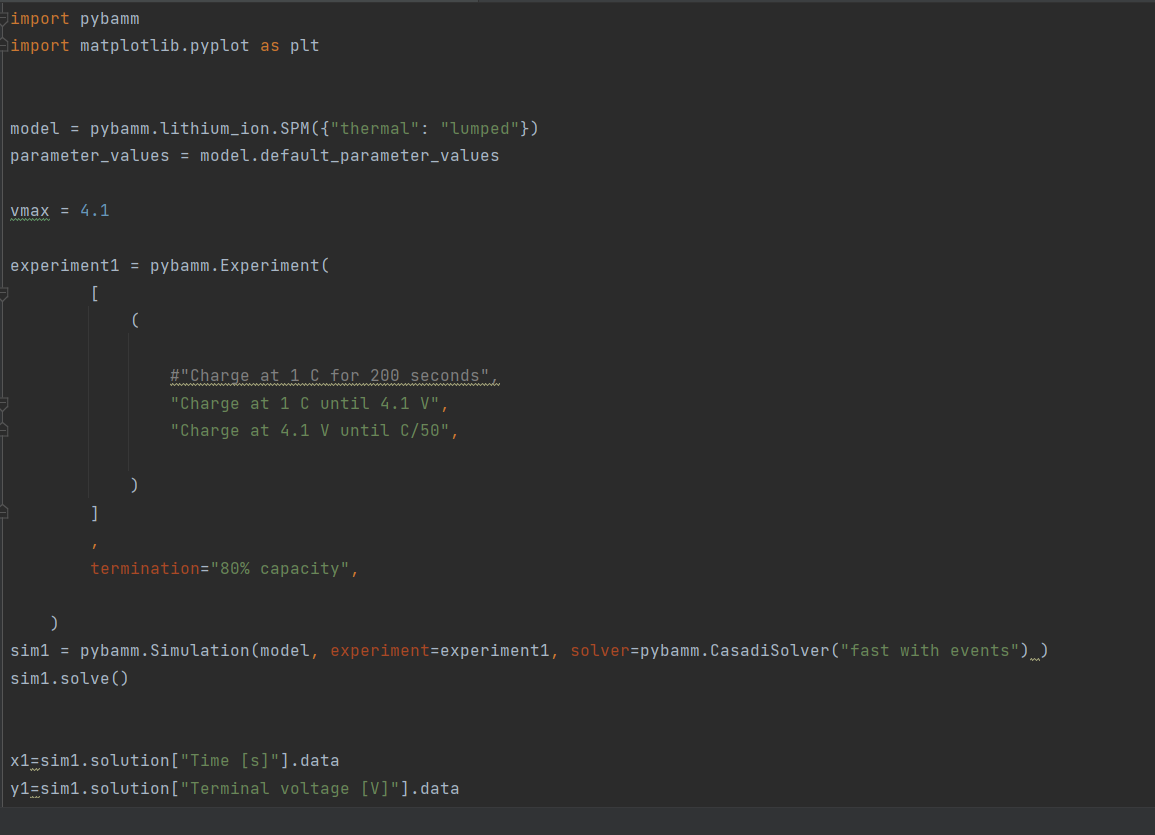The width and height of the screenshot is (1155, 835).
Task: Click 'default_parameter_values' attribute
Action: [379, 156]
